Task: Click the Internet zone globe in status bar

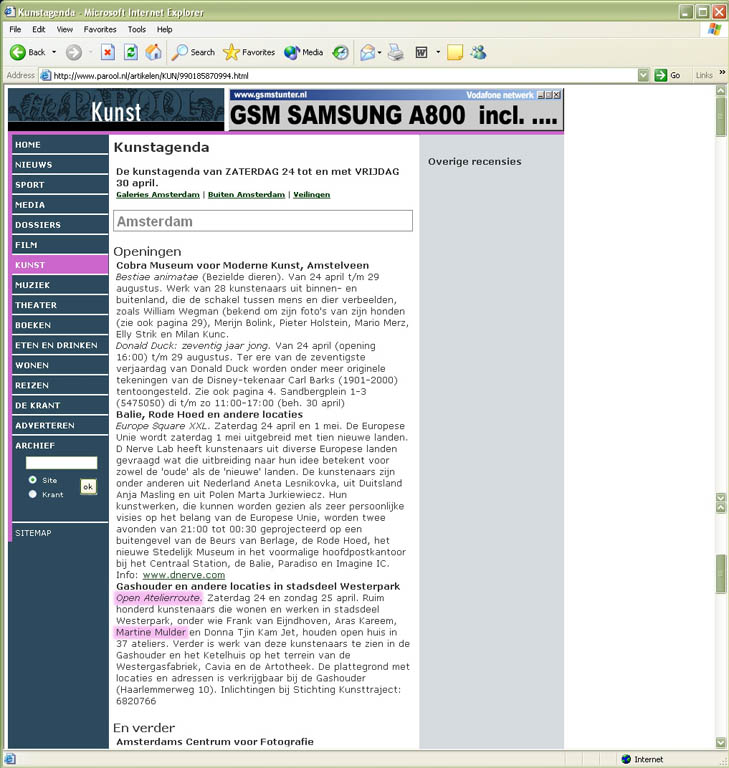Action: [x=626, y=759]
